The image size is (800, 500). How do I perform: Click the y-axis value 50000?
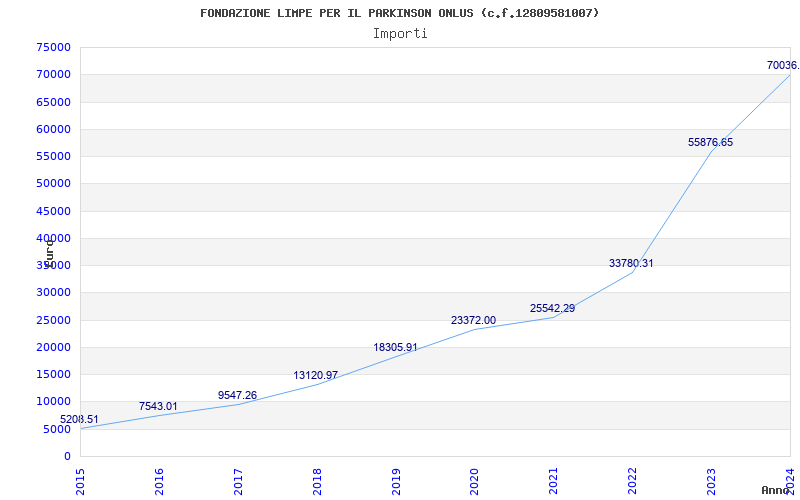pos(54,184)
